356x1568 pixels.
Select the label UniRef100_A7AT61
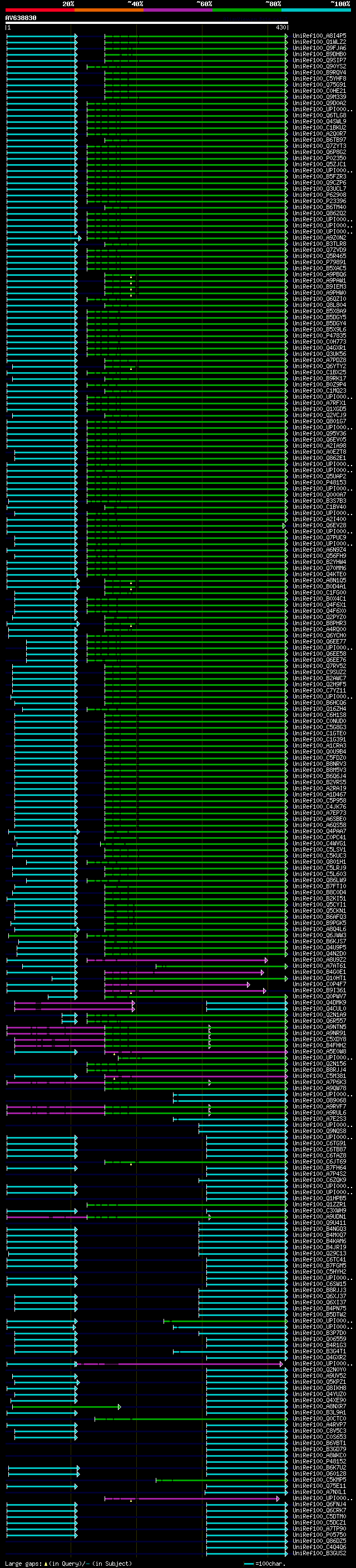[x=319, y=966]
